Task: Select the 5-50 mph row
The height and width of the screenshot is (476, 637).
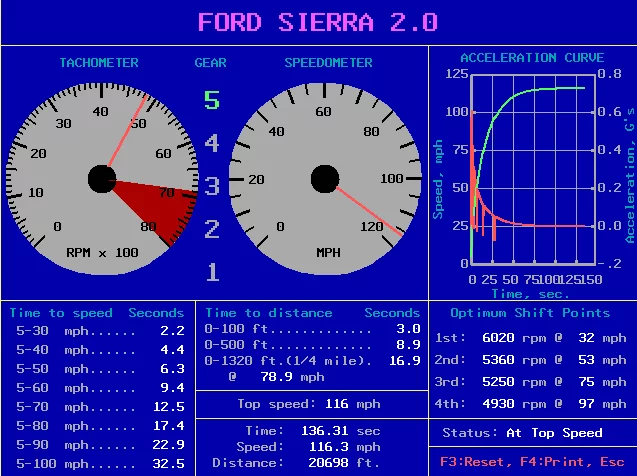Action: click(100, 369)
